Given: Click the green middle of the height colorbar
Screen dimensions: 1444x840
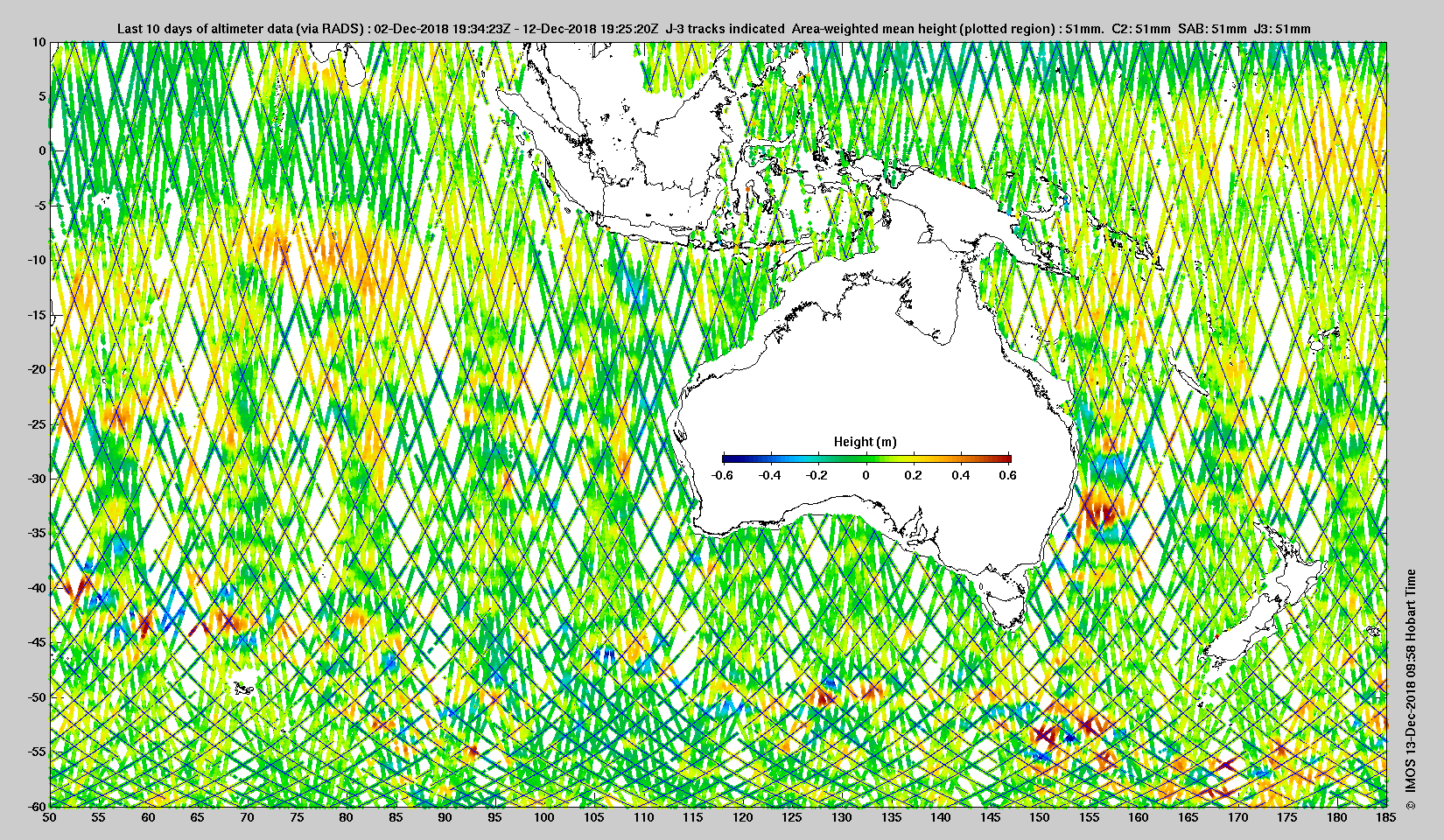Looking at the screenshot, I should click(x=866, y=458).
